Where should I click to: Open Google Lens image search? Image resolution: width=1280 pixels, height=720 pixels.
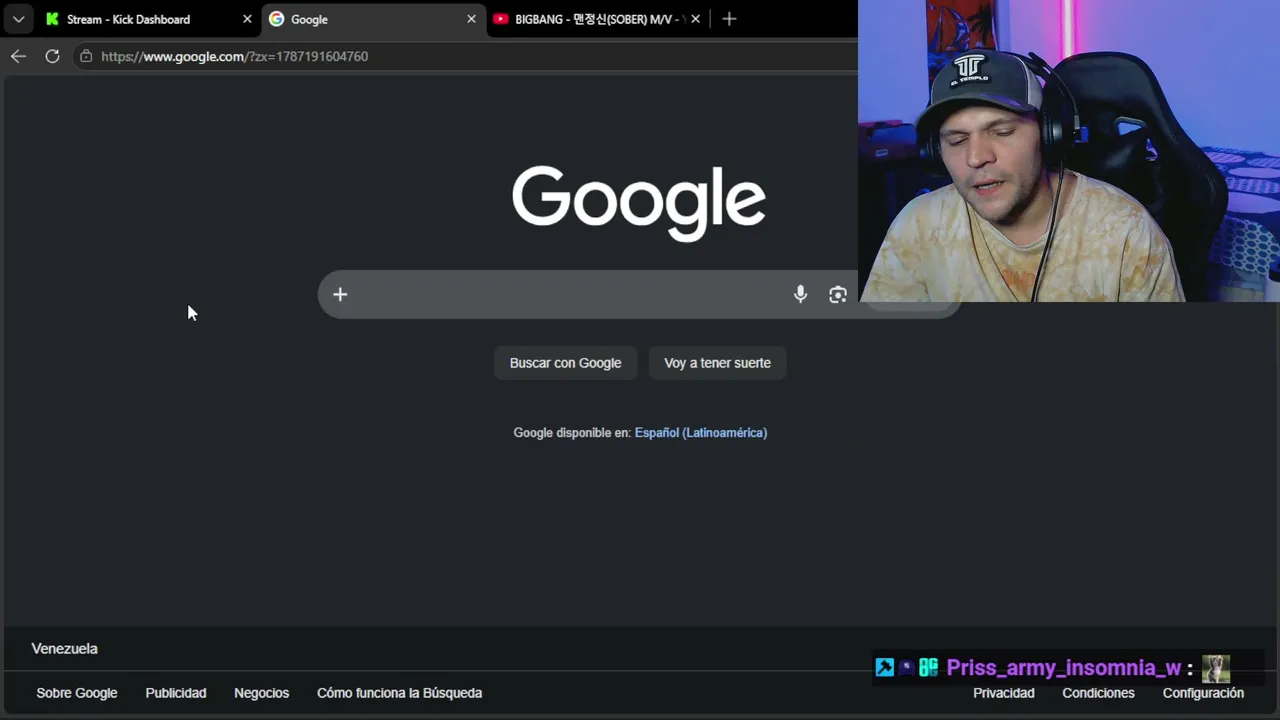coord(838,294)
